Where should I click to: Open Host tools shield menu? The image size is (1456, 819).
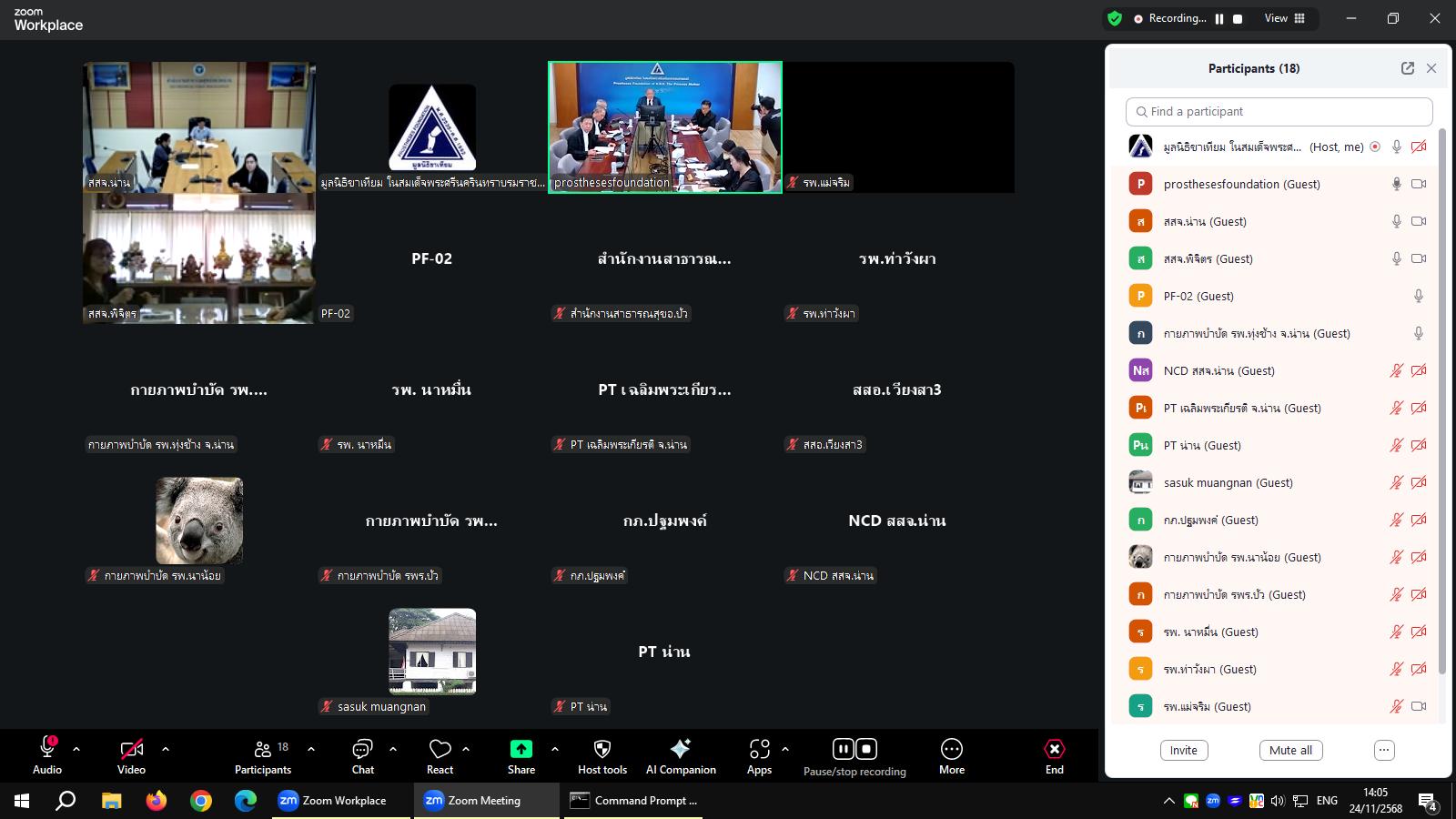tap(602, 756)
